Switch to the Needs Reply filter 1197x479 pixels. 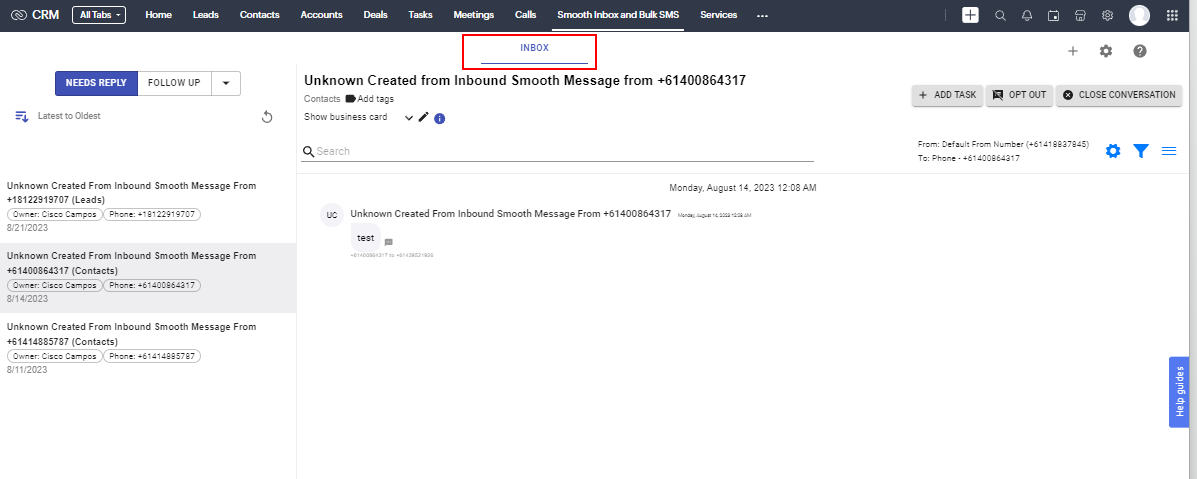(x=96, y=83)
